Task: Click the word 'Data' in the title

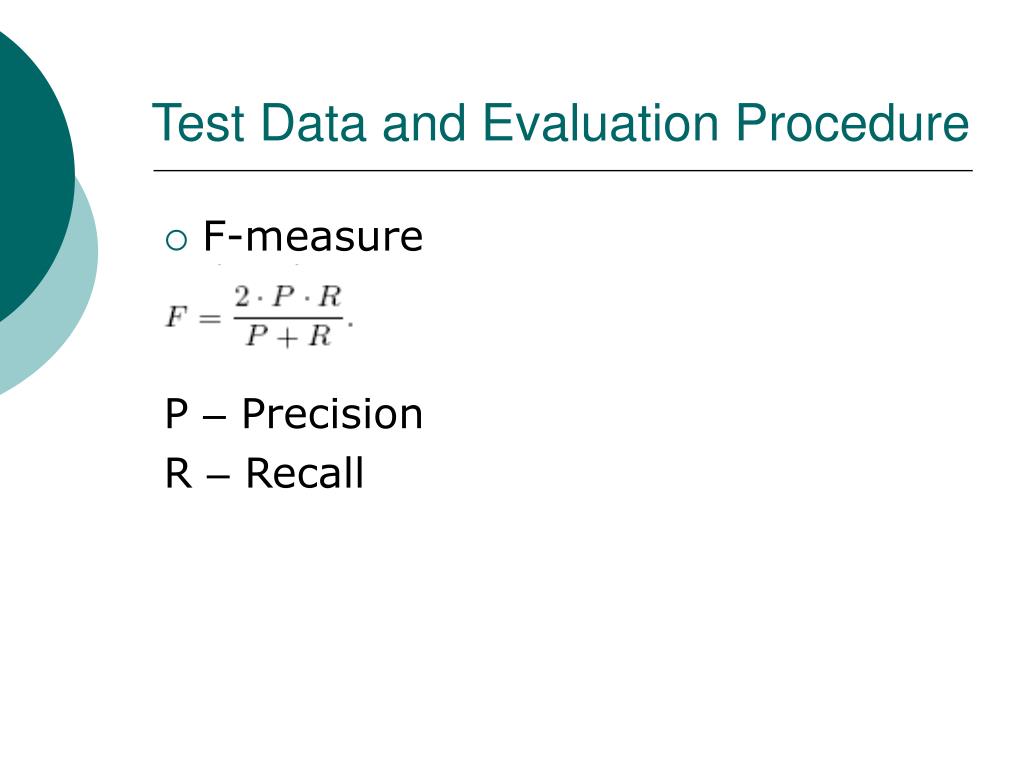Action: point(313,122)
